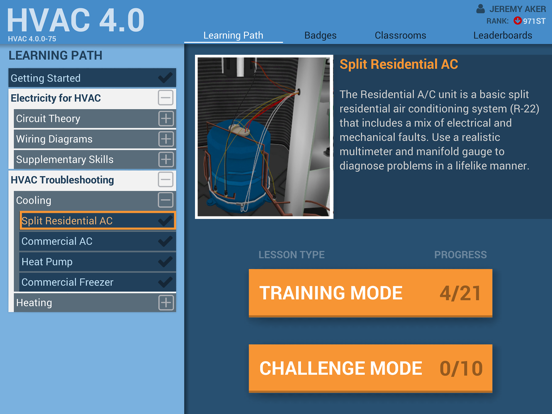Viewport: 552px width, 414px height.
Task: Start Training Mode lesson
Action: [x=370, y=293]
